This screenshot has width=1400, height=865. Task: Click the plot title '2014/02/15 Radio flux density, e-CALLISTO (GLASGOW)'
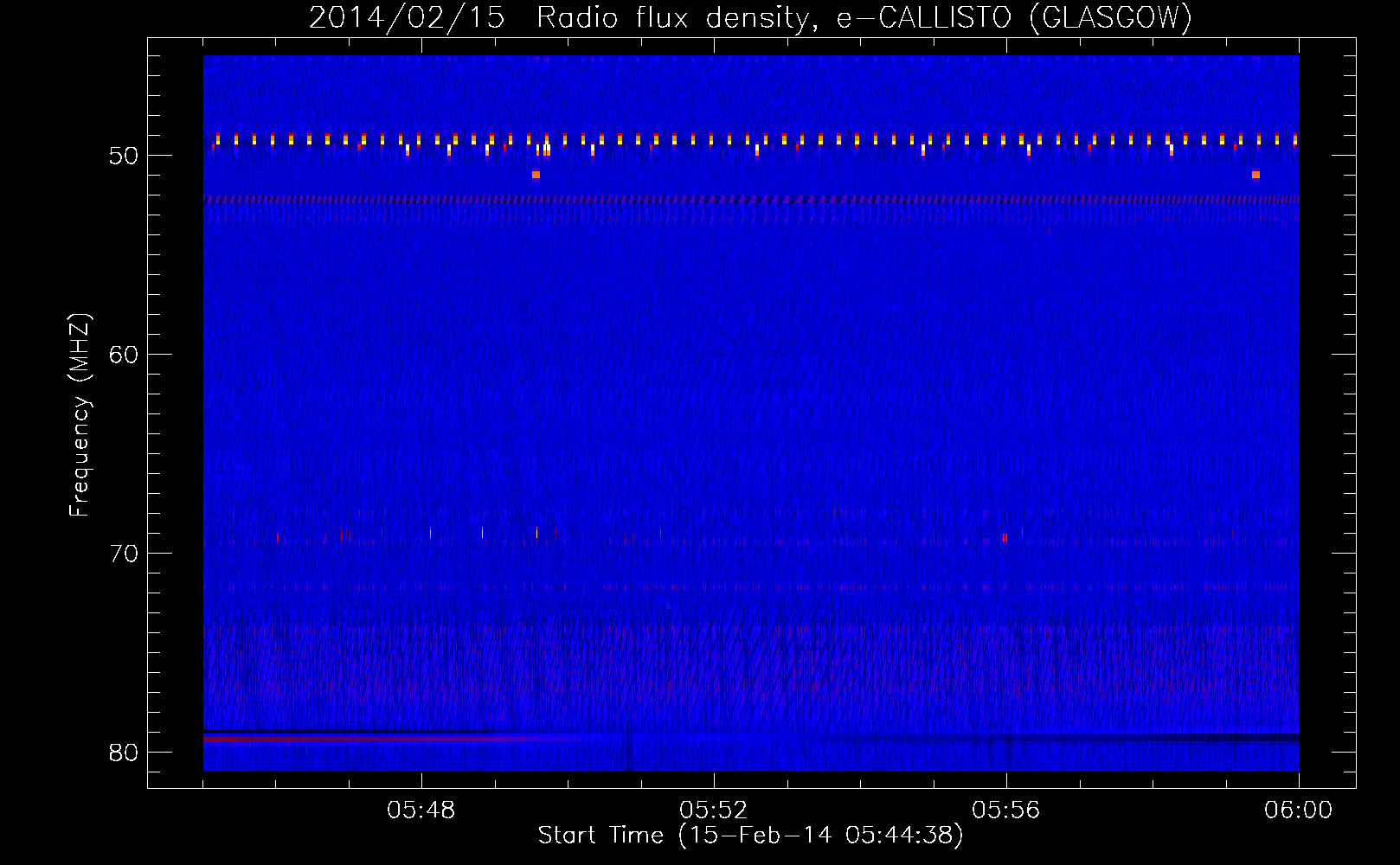pos(750,17)
